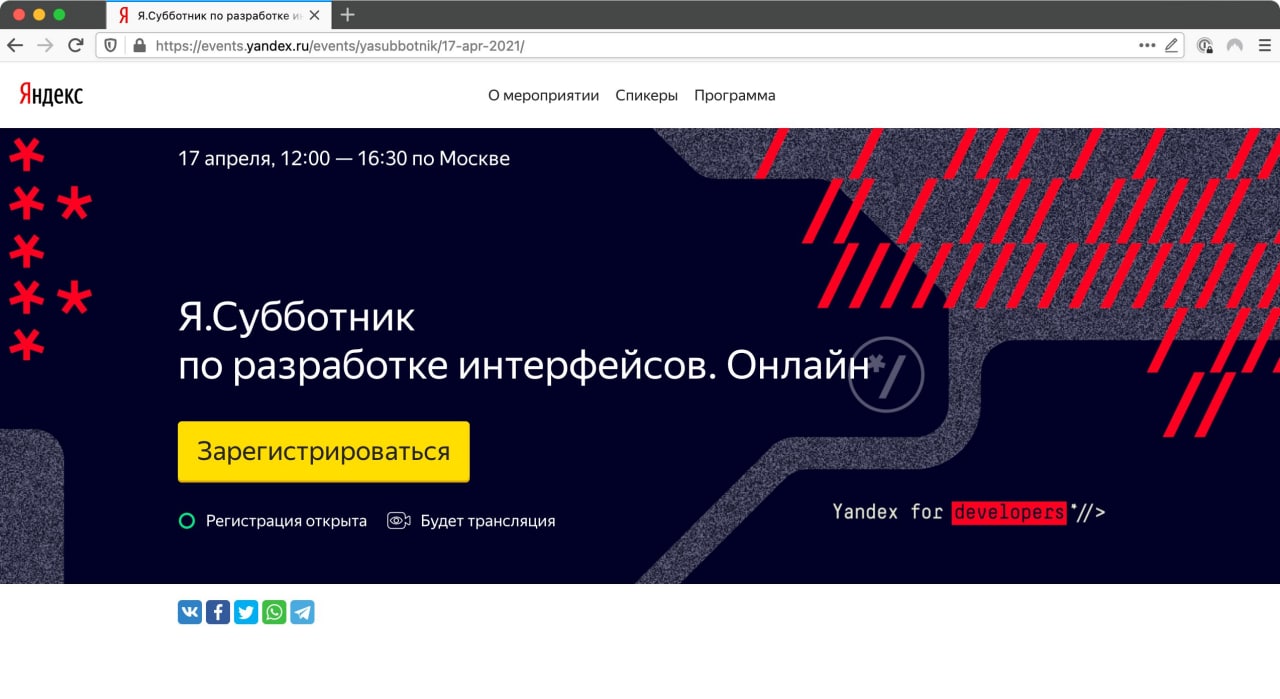
Task: Click the URL address field
Action: [640, 45]
